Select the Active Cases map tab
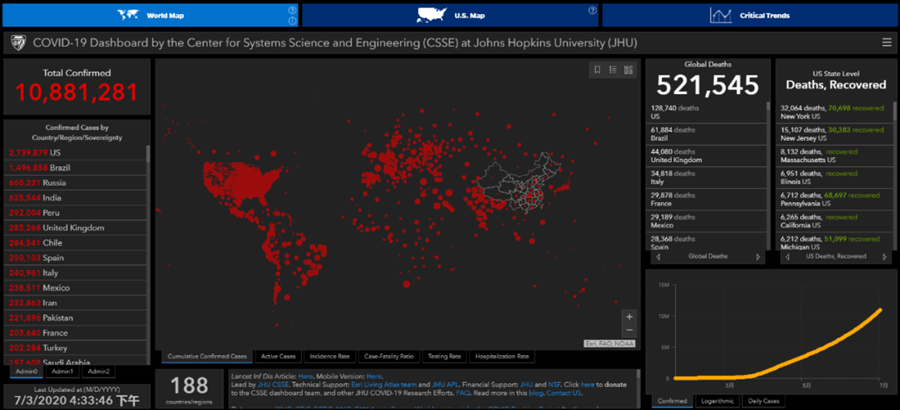The height and width of the screenshot is (410, 900). click(x=278, y=357)
